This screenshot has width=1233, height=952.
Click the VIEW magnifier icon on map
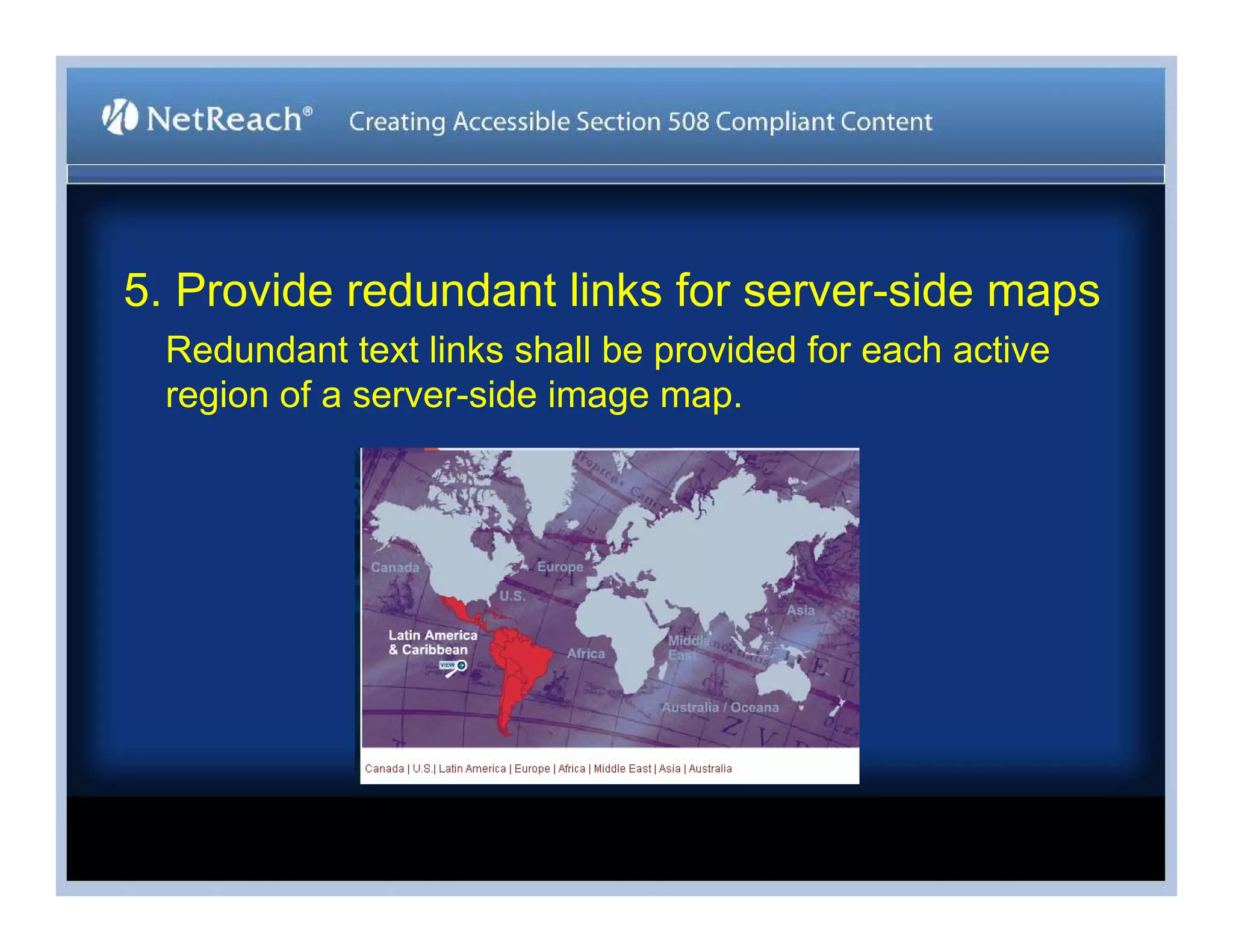point(453,668)
